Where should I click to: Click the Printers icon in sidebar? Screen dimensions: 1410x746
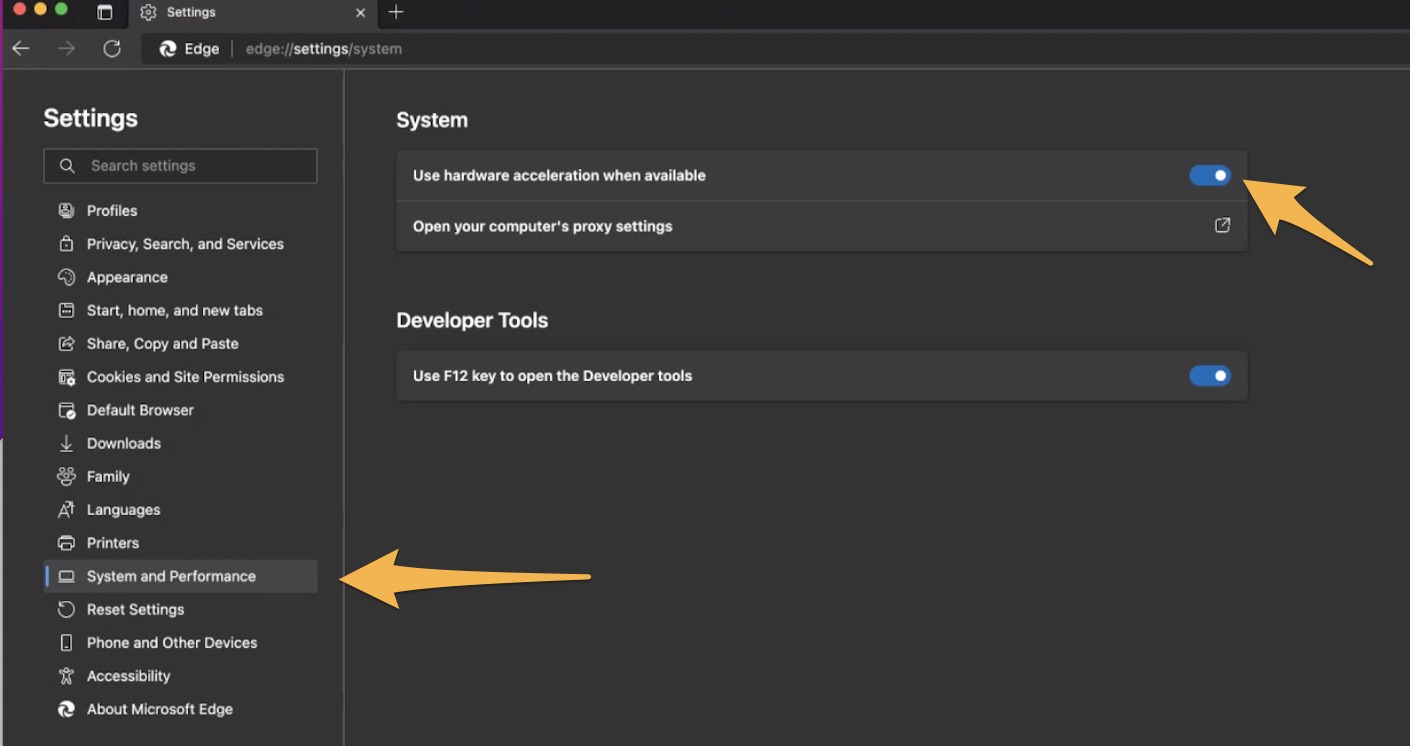(x=67, y=543)
